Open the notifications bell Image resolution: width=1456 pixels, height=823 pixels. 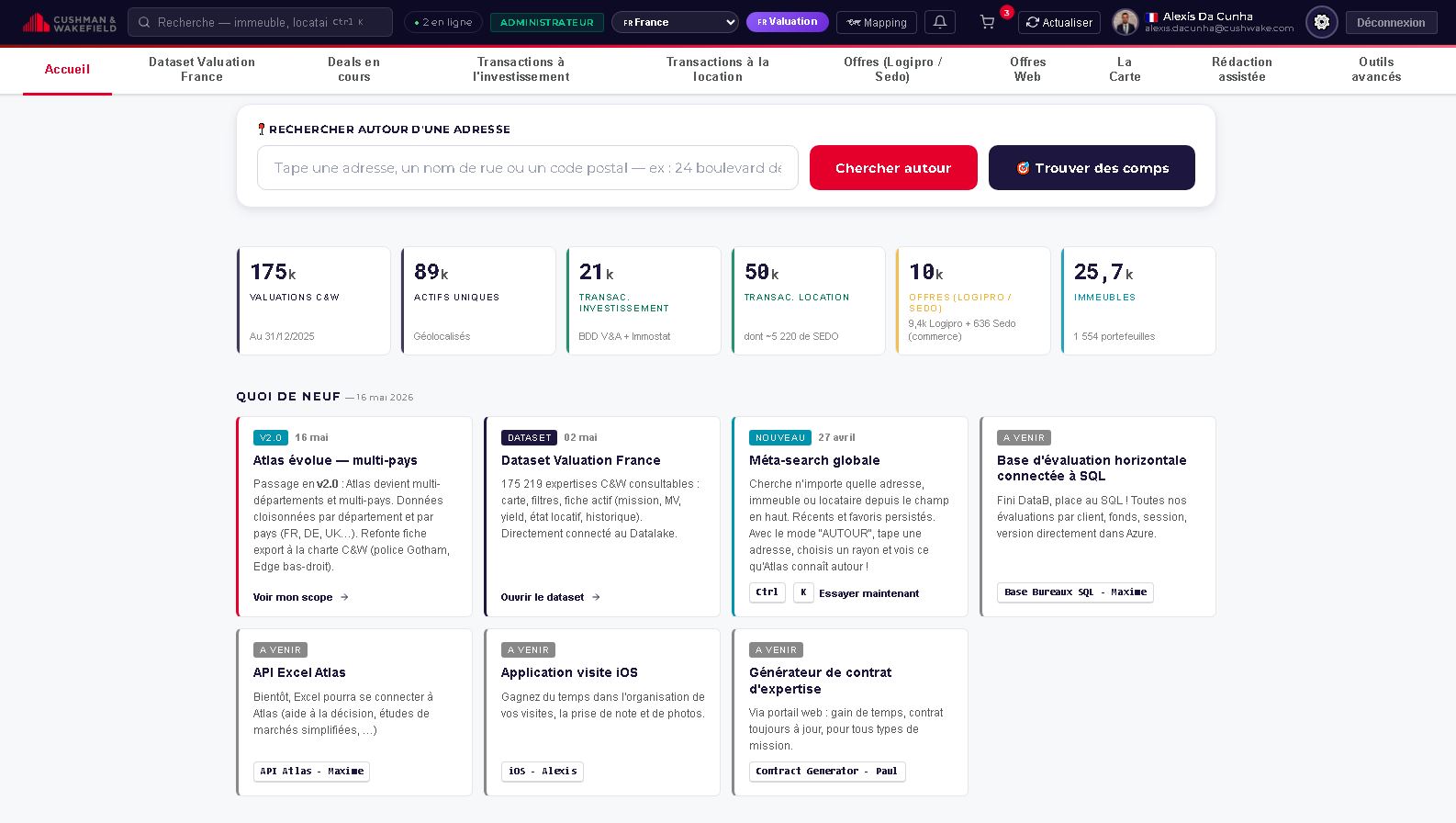[x=940, y=22]
